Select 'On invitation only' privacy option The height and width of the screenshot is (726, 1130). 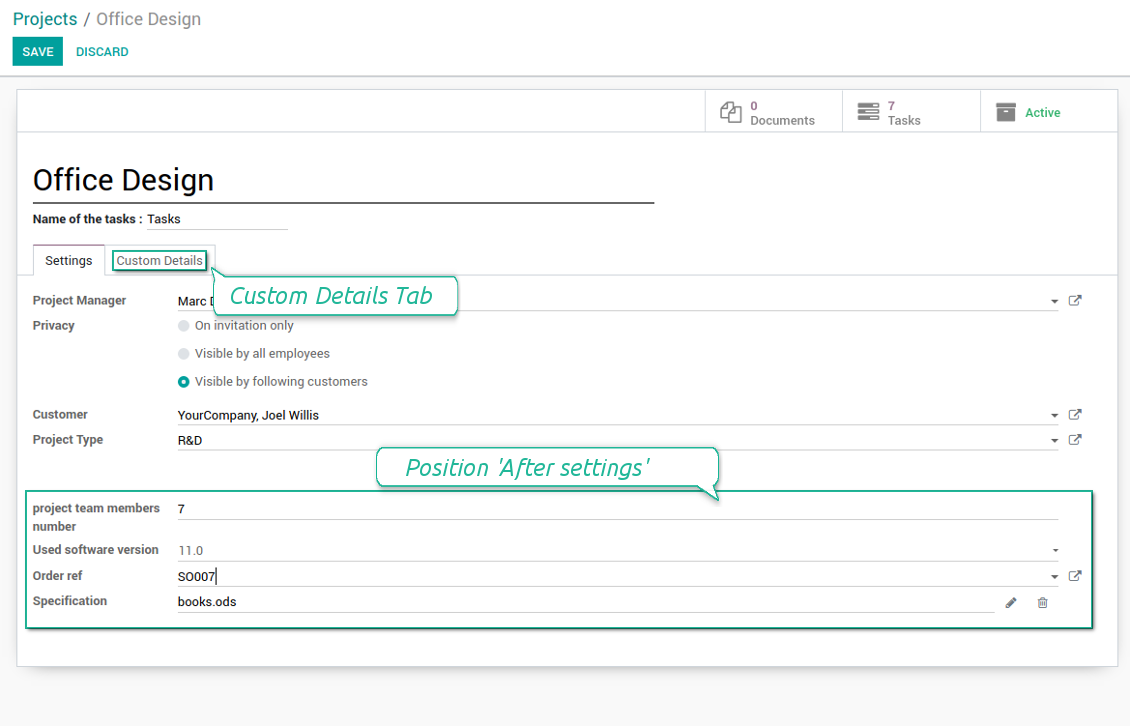click(184, 326)
